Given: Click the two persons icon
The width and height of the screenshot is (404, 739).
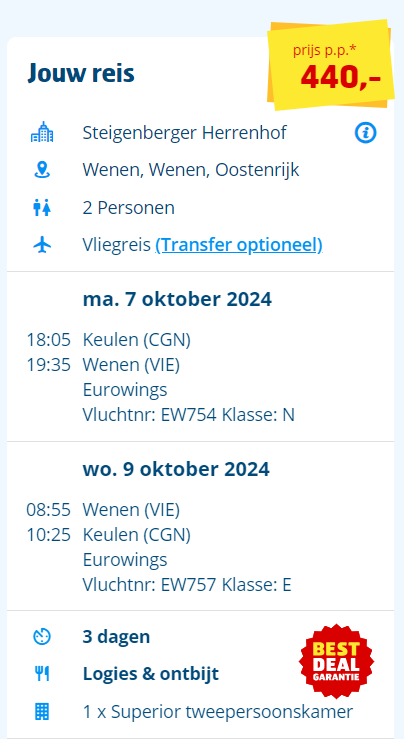Looking at the screenshot, I should [x=42, y=208].
